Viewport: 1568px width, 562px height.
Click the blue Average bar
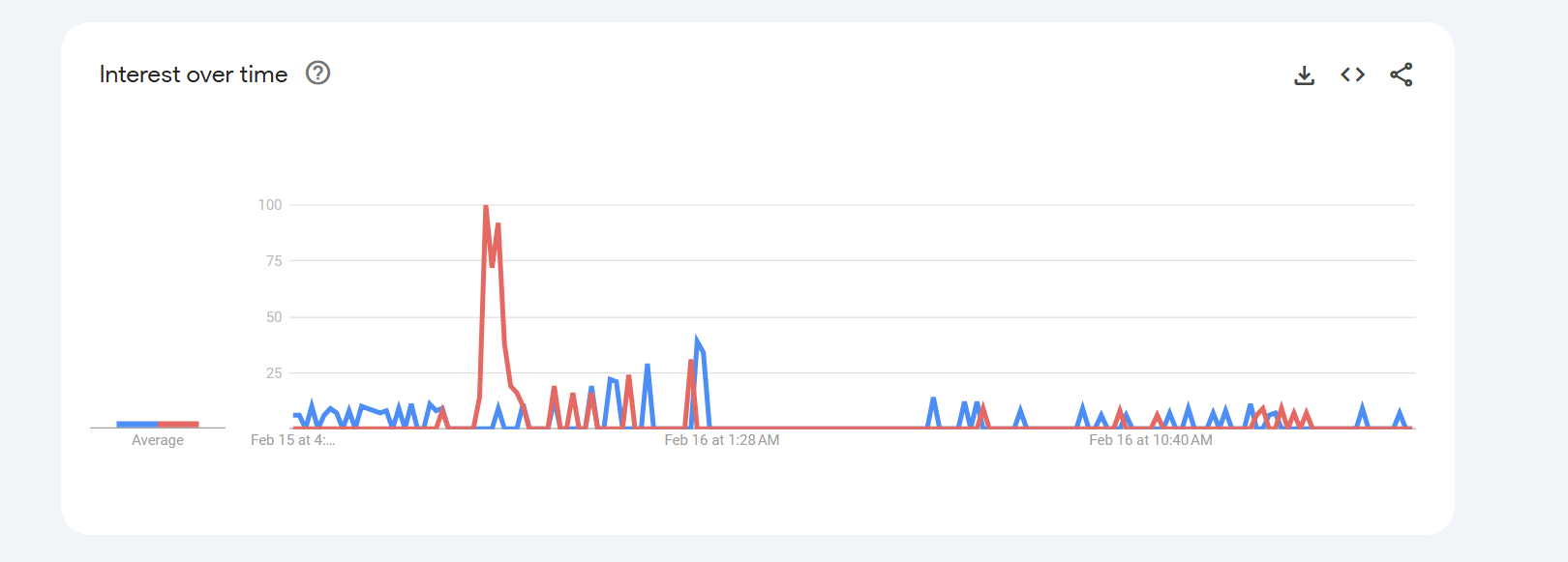[137, 424]
